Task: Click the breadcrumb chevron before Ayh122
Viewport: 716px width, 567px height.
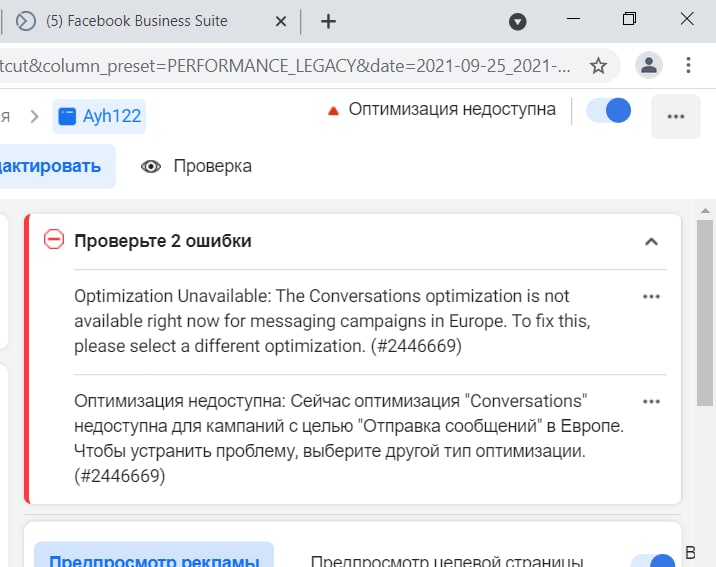Action: click(34, 117)
